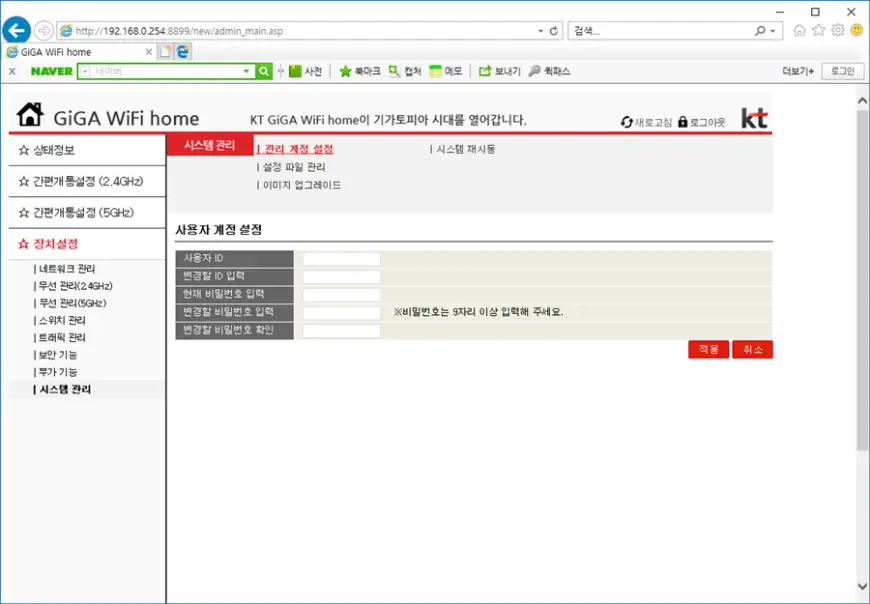Click the browser back arrow button
870x604 pixels.
(17, 30)
